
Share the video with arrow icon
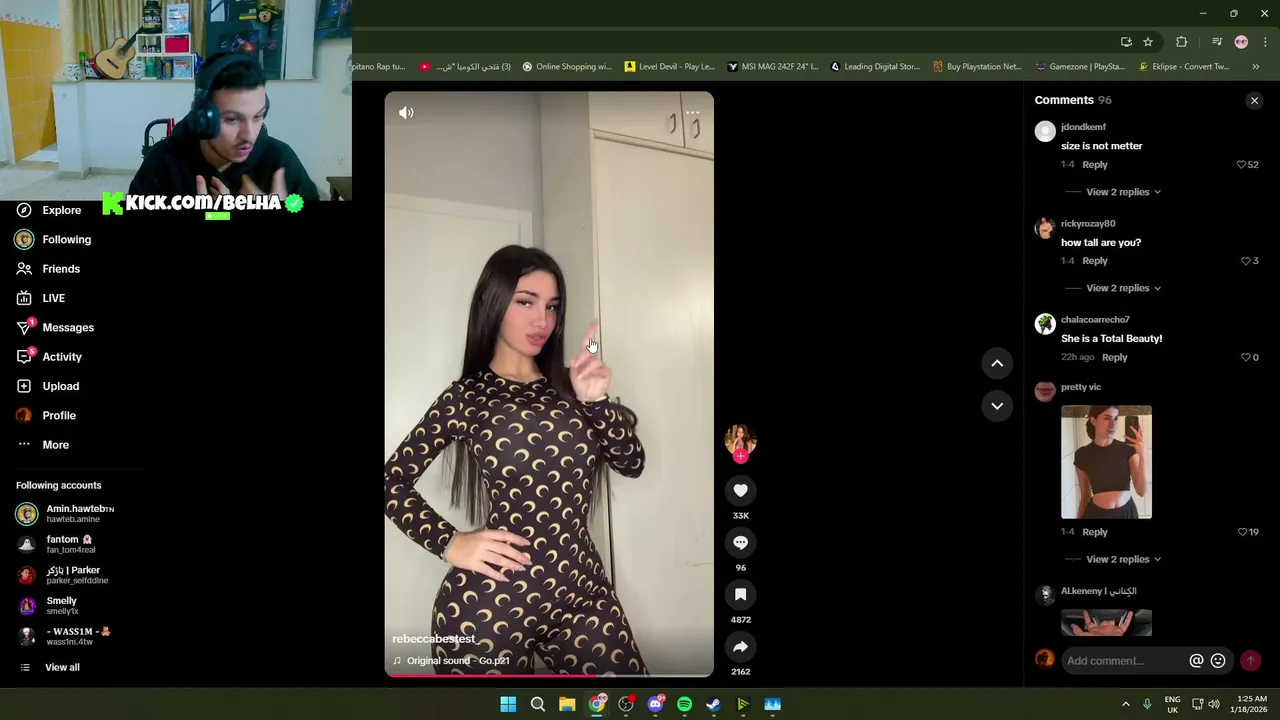click(740, 646)
